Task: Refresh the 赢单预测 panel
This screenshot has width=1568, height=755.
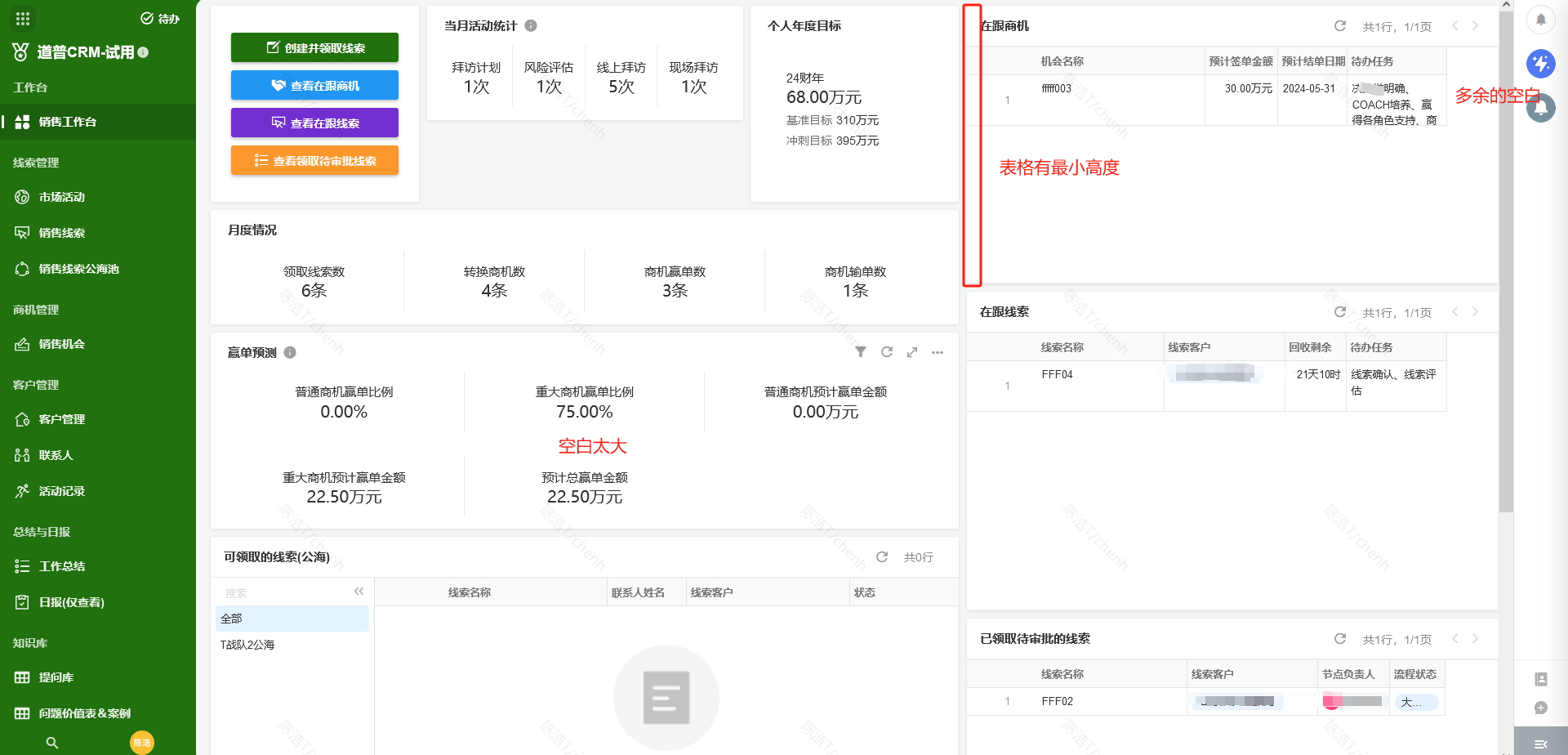Action: (887, 352)
